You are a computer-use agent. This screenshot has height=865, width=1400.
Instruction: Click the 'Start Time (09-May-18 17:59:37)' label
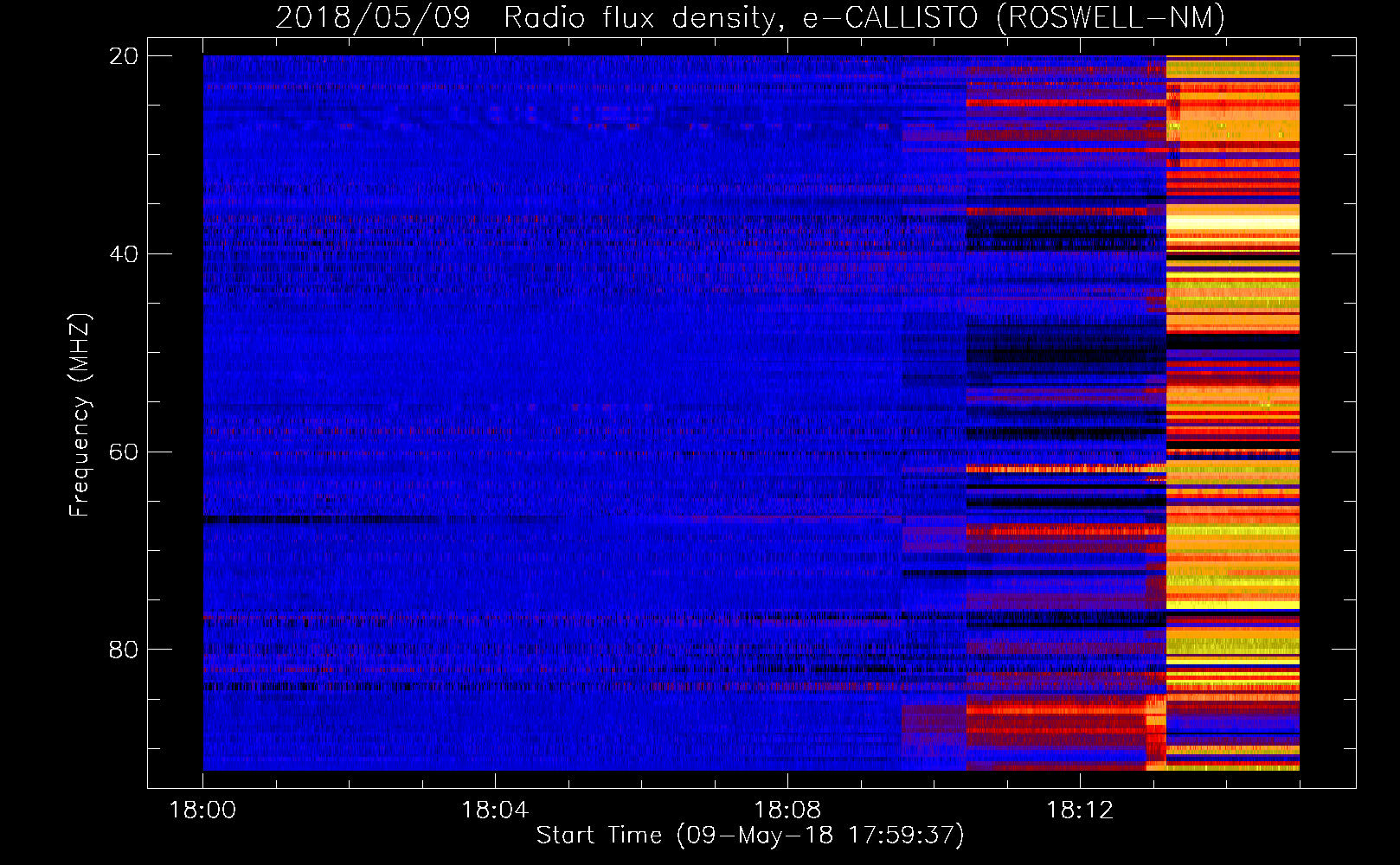(x=749, y=836)
